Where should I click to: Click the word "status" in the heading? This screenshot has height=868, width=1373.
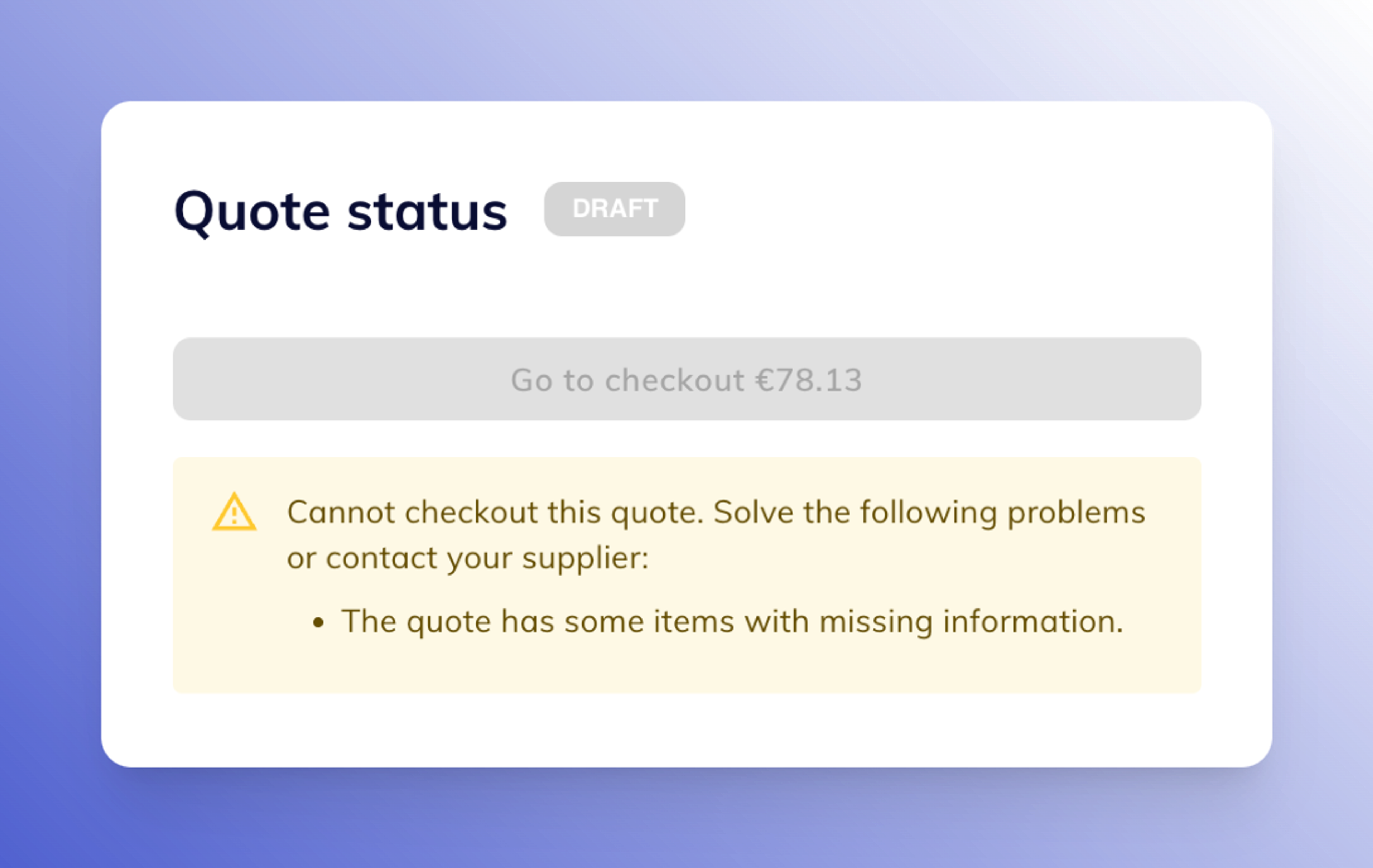(427, 211)
